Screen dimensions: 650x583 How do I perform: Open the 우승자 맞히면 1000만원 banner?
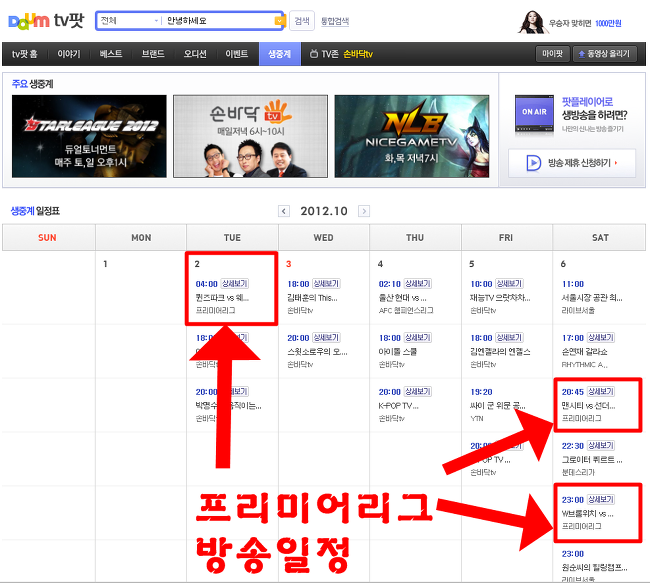click(570, 23)
